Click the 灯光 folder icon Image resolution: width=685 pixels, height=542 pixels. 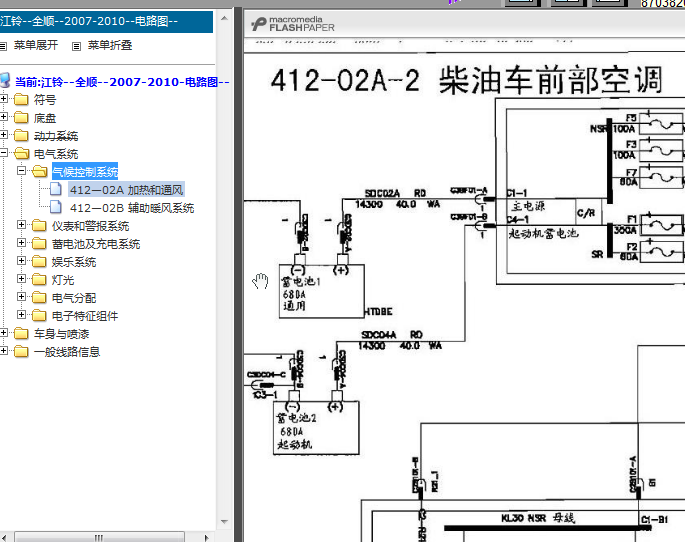point(39,279)
